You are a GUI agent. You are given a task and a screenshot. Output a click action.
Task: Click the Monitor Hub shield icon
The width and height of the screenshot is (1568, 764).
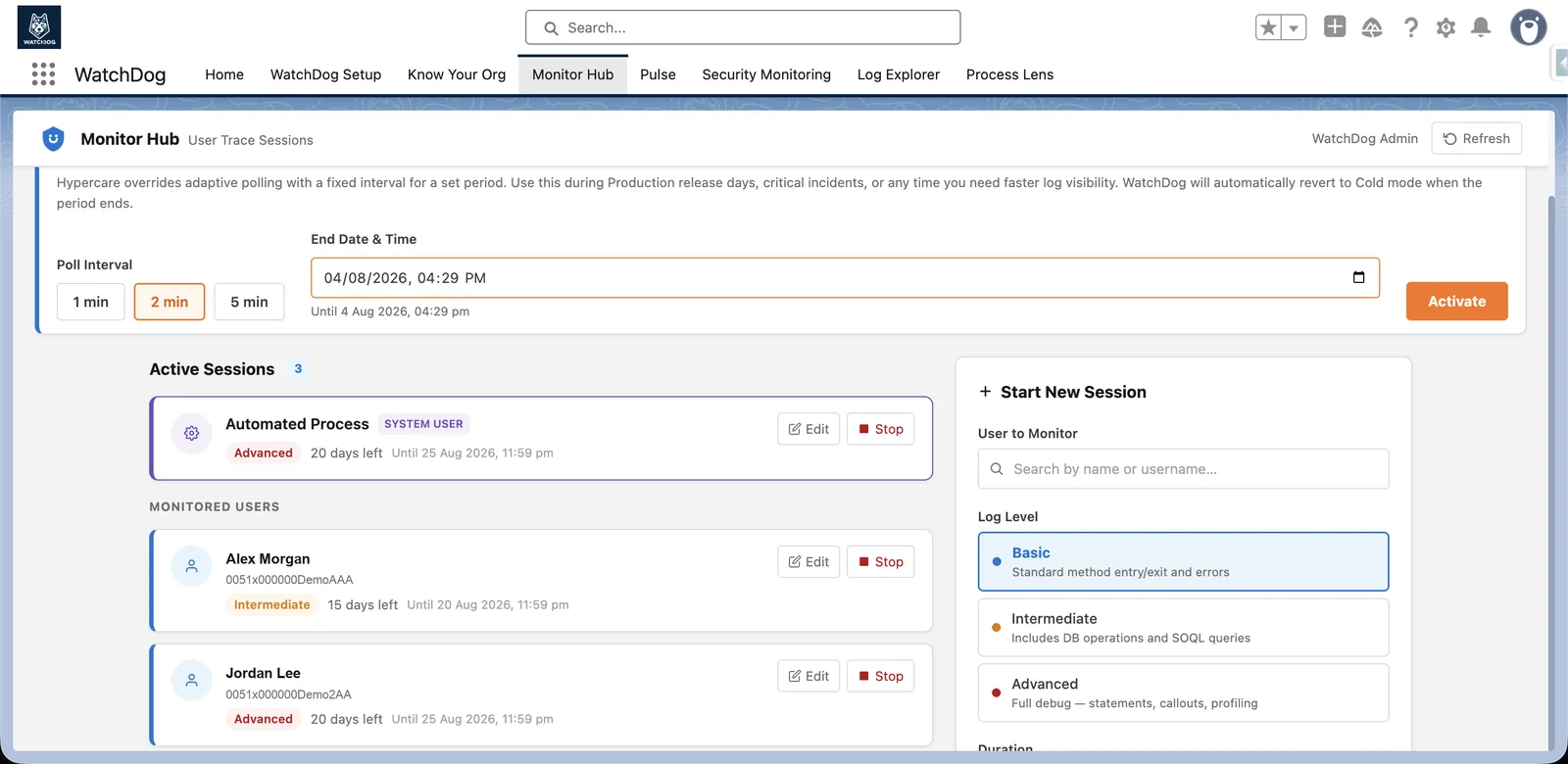click(x=53, y=139)
